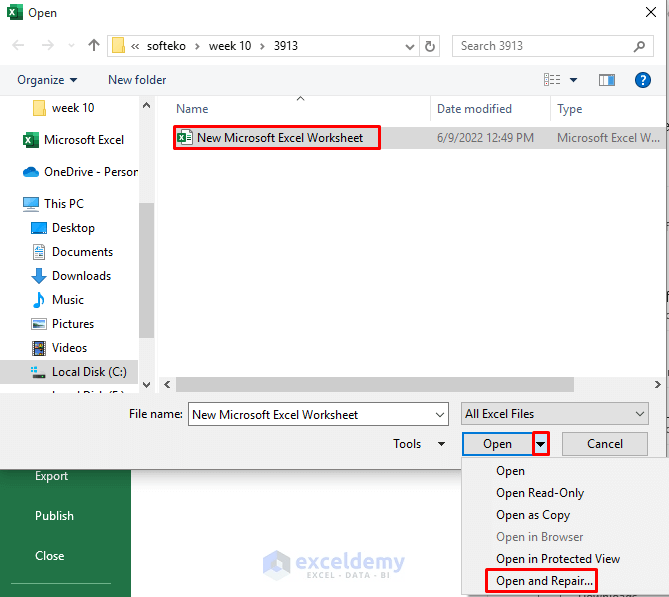Sort files by Type column header
Image resolution: width=669 pixels, height=597 pixels.
[x=569, y=109]
